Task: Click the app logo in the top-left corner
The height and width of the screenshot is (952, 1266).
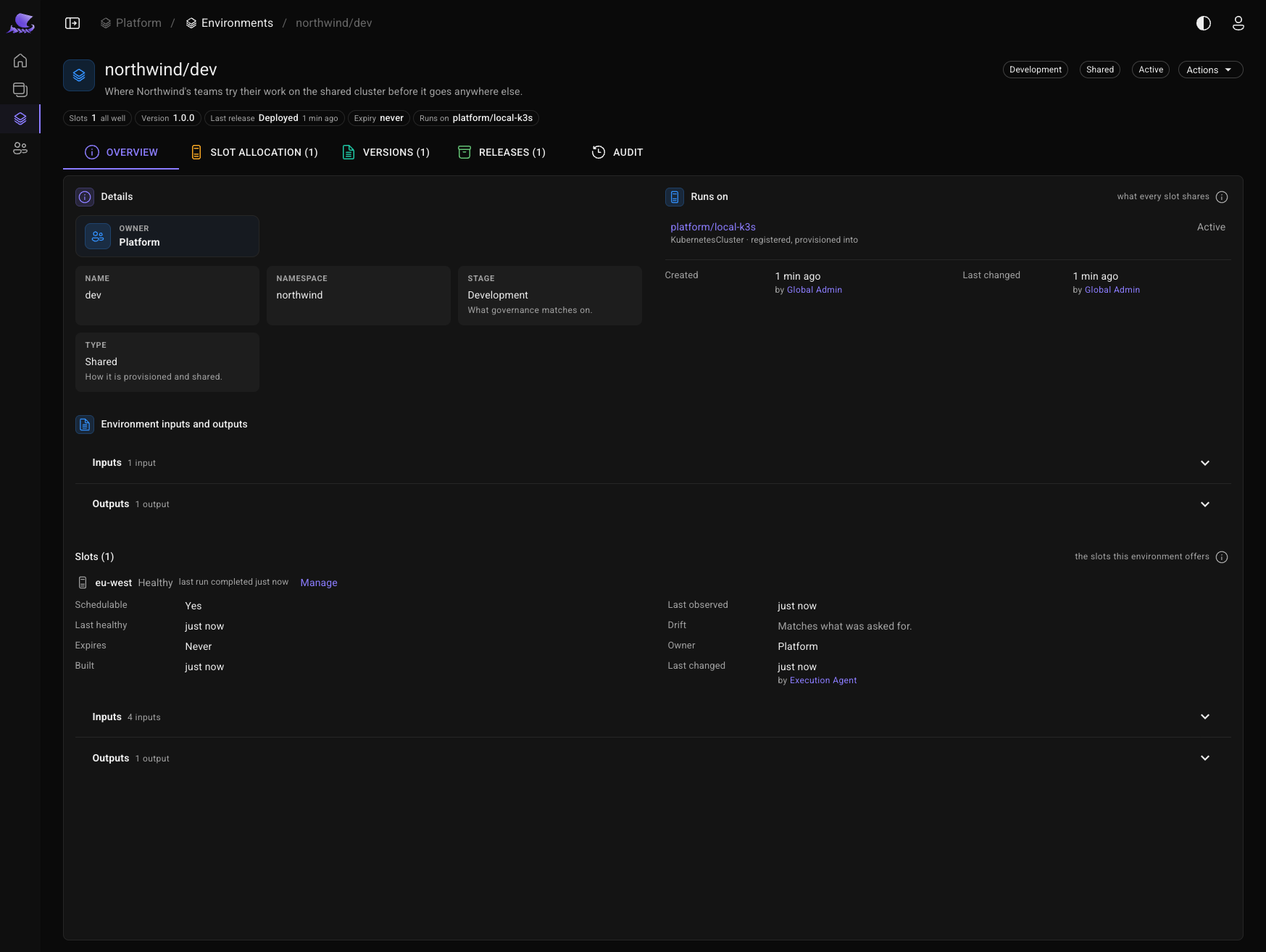Action: click(21, 23)
